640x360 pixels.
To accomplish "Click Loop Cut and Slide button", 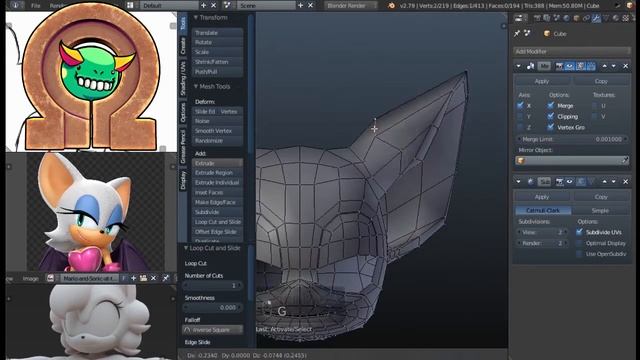I will coord(217,222).
